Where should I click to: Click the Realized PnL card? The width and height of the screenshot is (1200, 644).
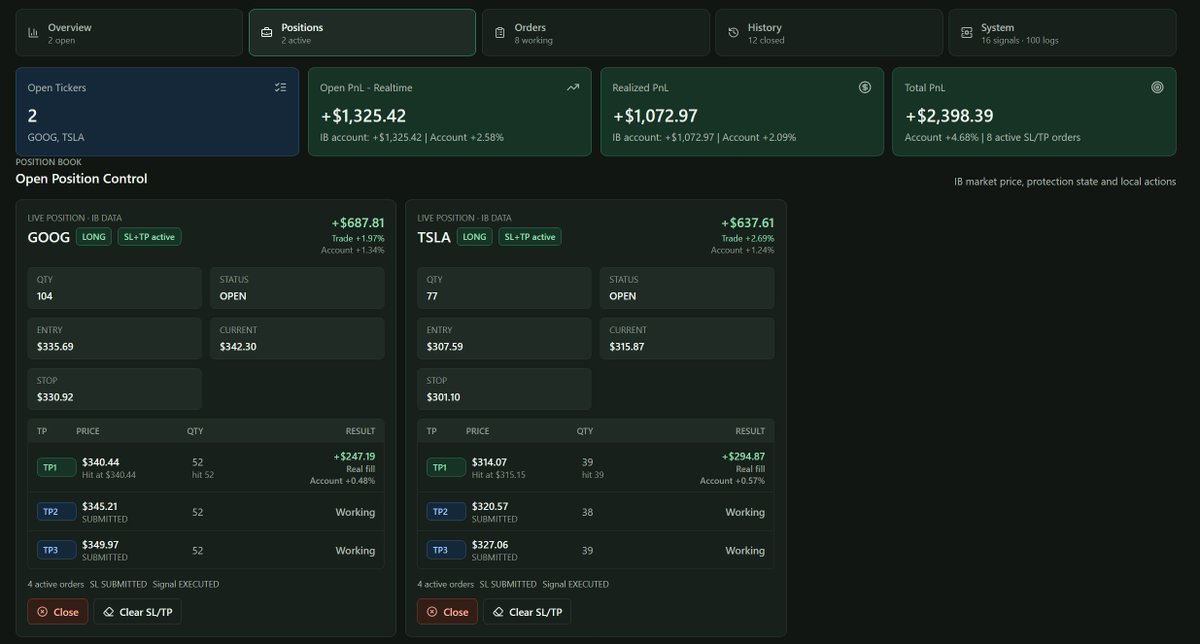(742, 112)
